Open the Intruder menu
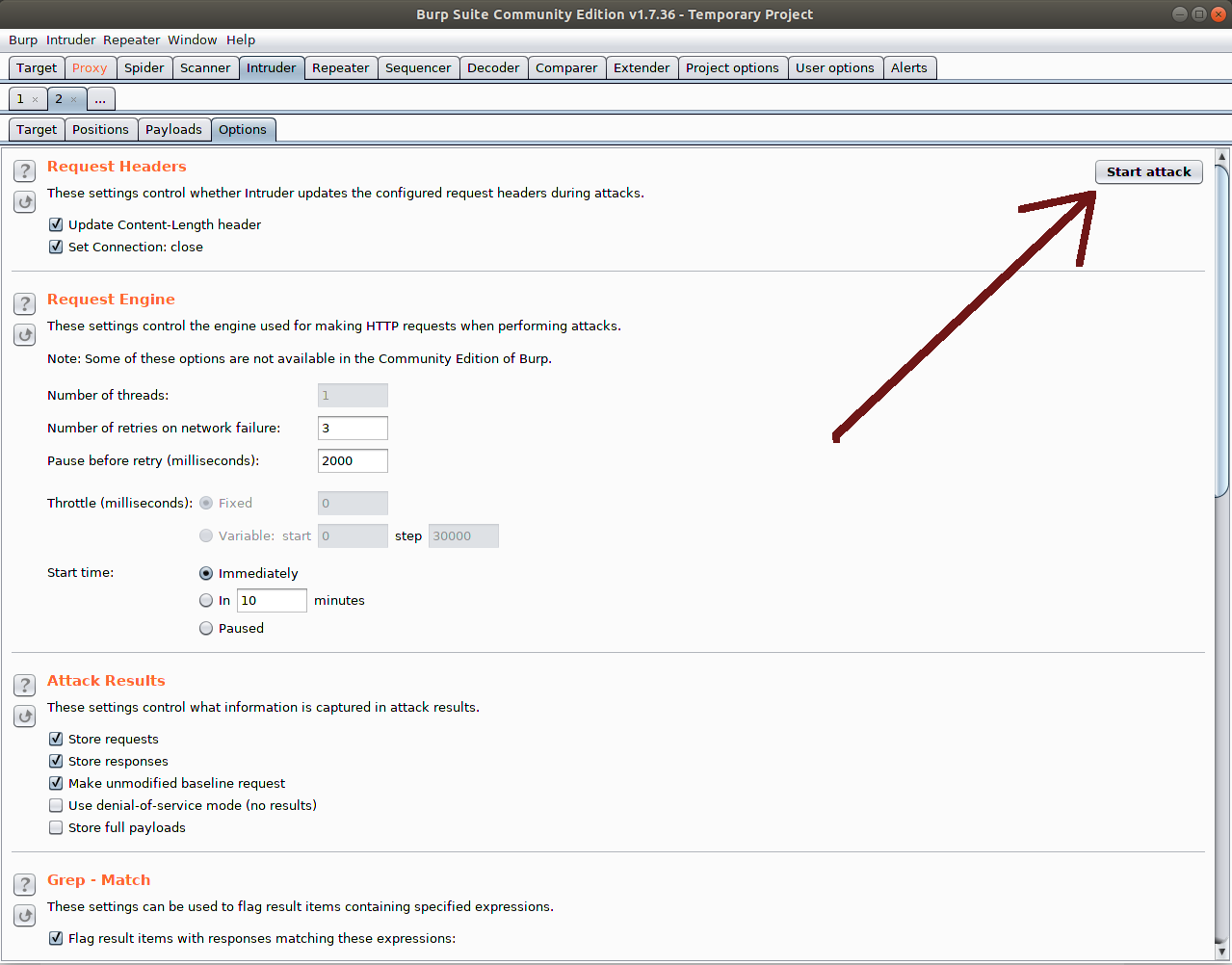1232x965 pixels. pyautogui.click(x=71, y=39)
